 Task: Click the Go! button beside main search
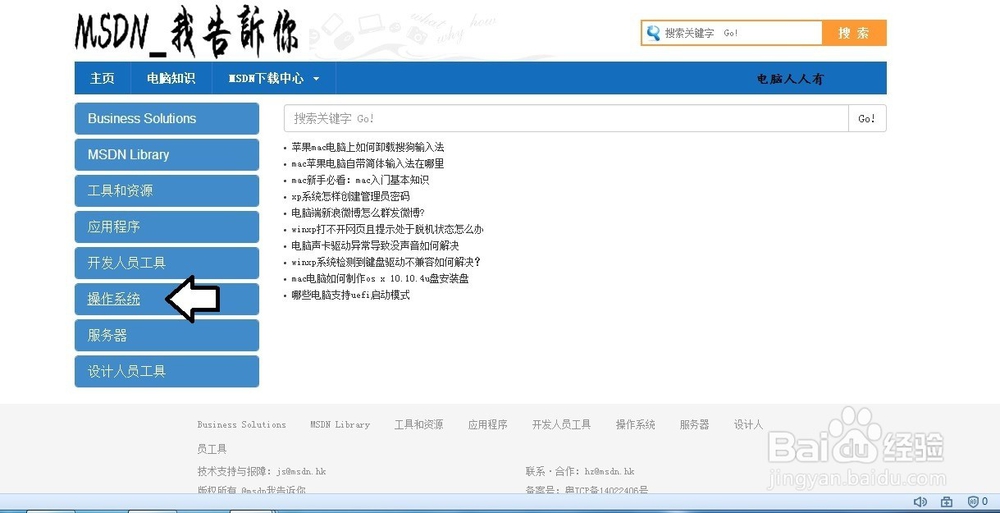[867, 119]
